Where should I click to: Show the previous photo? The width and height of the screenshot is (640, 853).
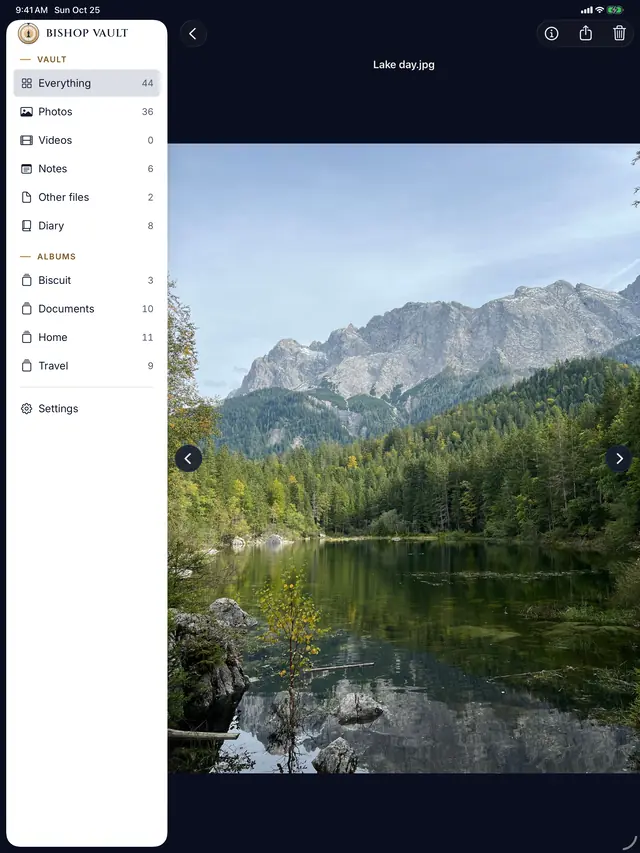point(188,459)
